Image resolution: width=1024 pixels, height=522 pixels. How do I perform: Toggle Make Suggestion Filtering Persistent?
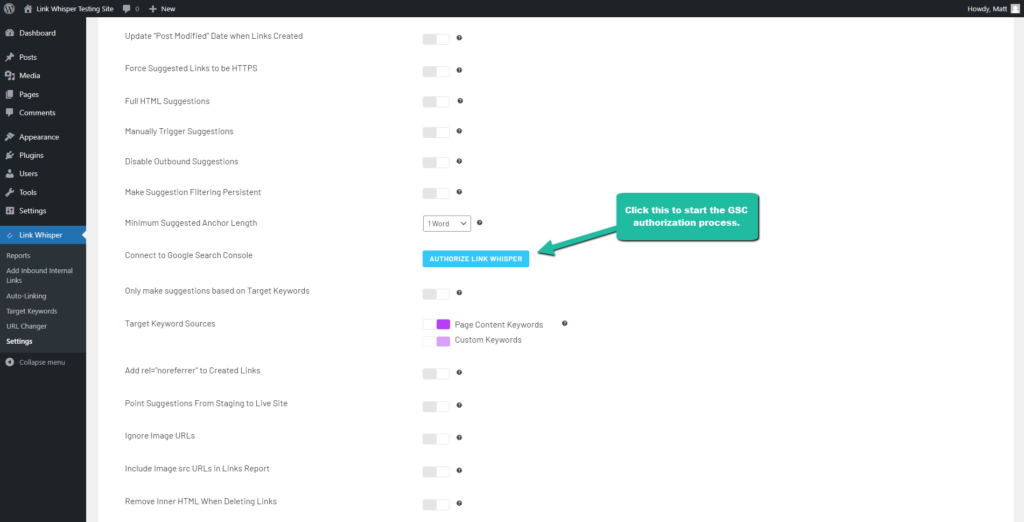coord(436,193)
